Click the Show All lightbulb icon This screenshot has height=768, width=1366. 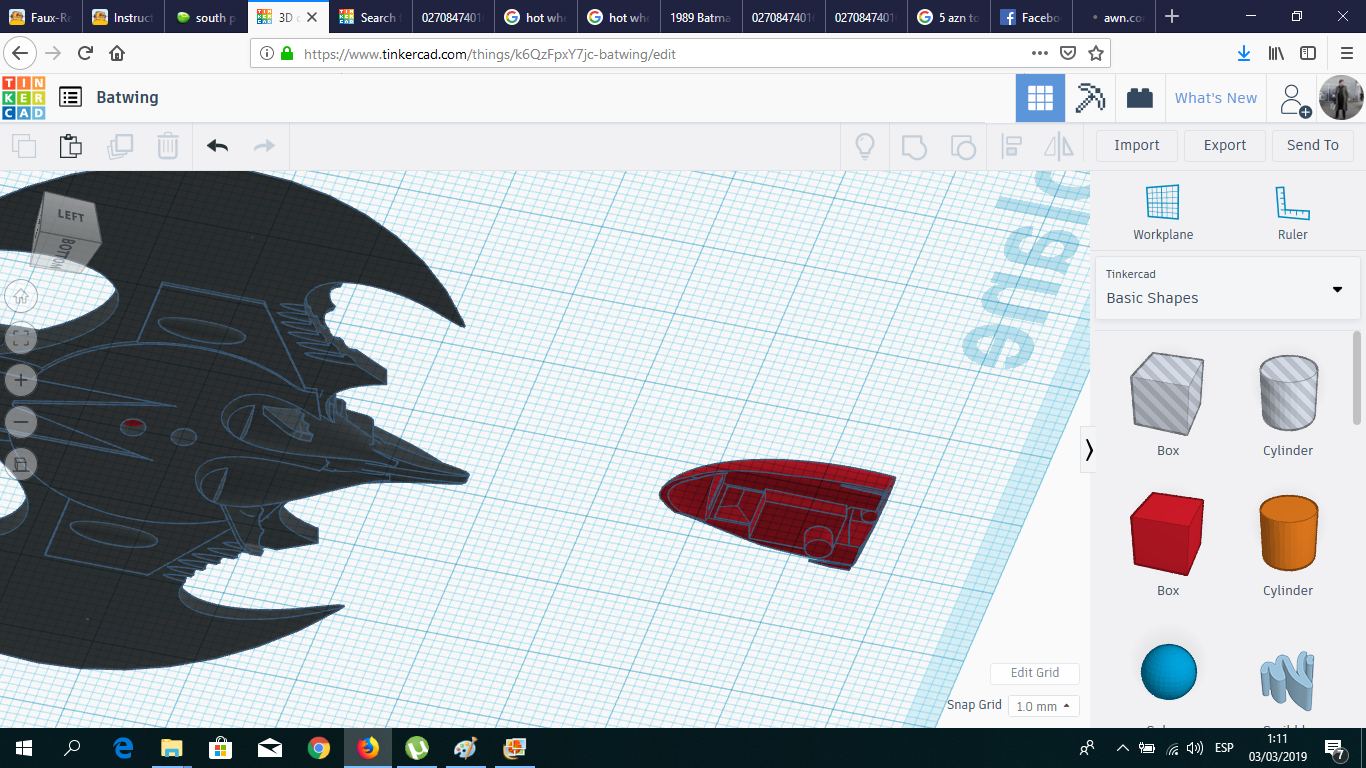pyautogui.click(x=865, y=146)
